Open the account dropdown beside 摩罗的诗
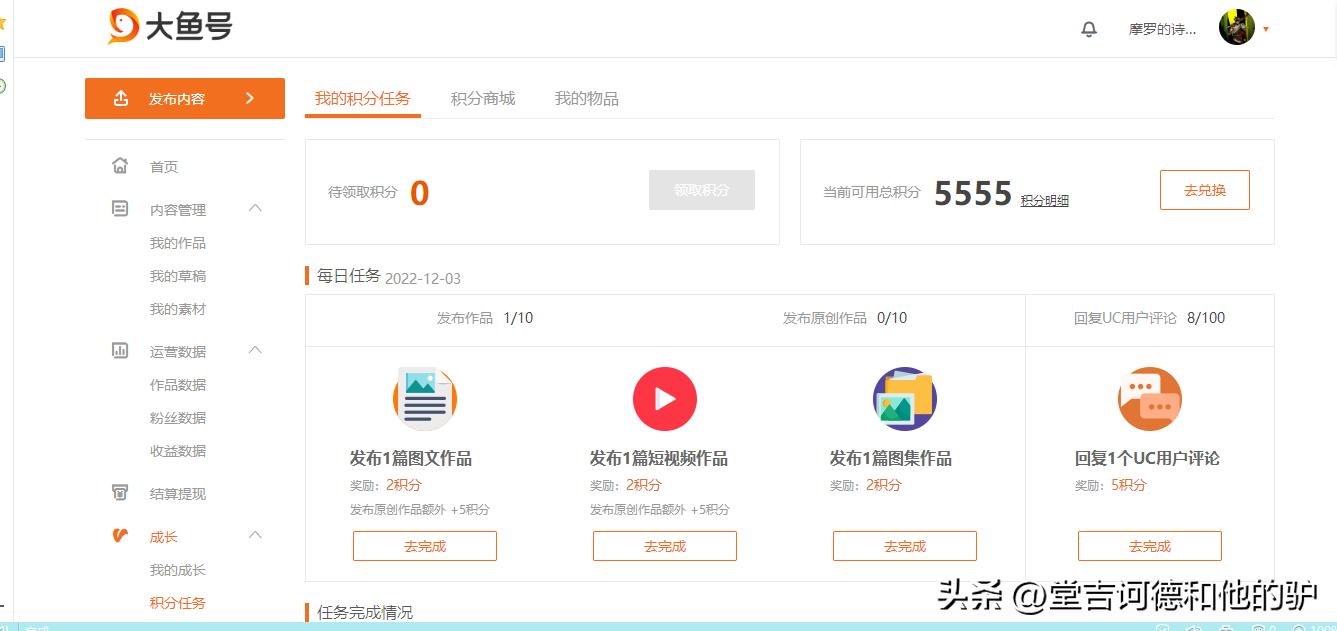 (1266, 30)
